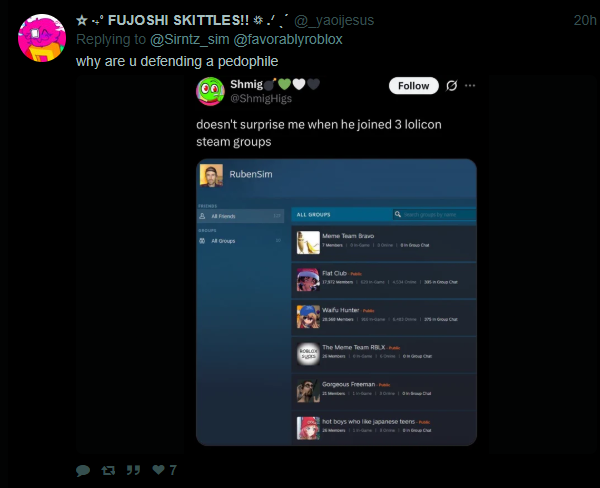Click the retweet arrows icon
The image size is (600, 488).
point(108,470)
